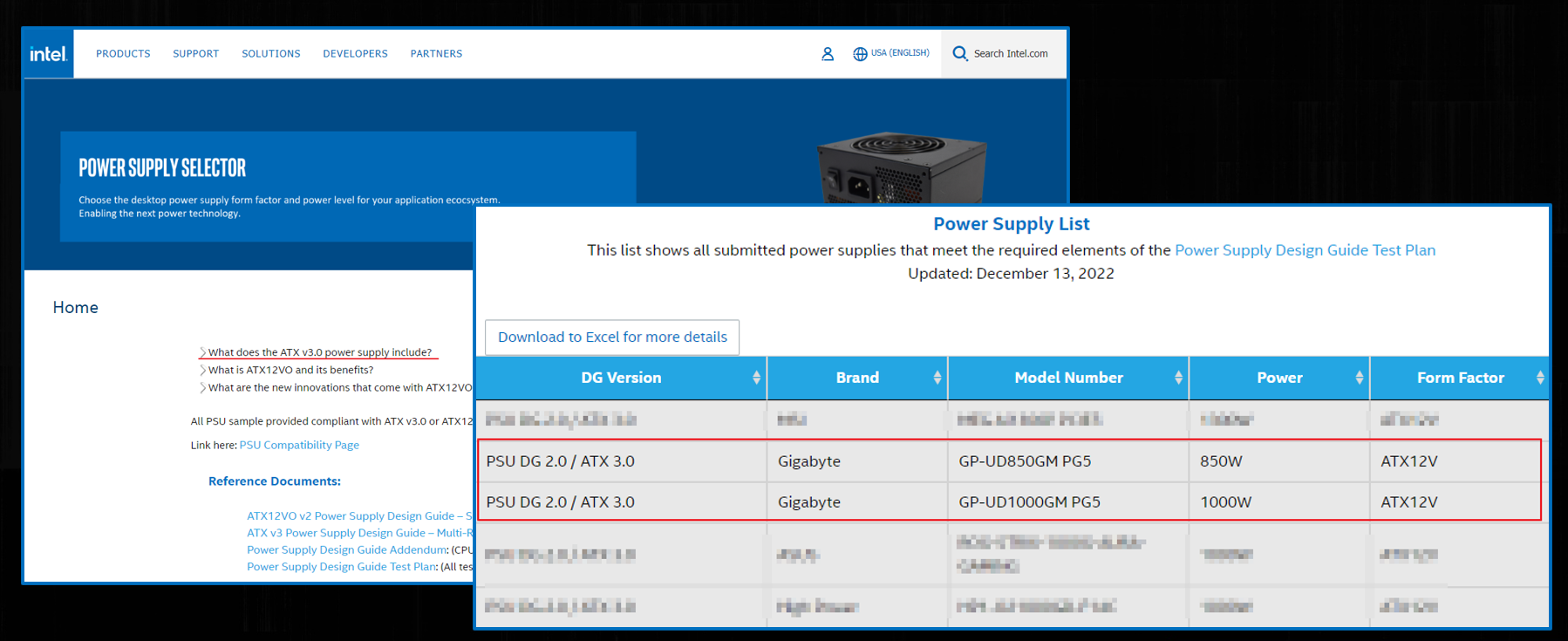Click the Brand column header

click(857, 378)
